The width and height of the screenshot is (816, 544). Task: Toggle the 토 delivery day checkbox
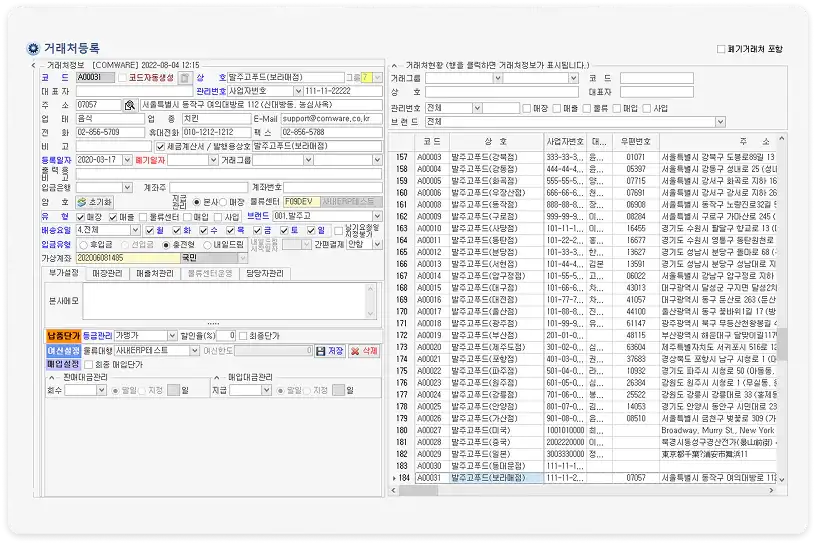[284, 230]
